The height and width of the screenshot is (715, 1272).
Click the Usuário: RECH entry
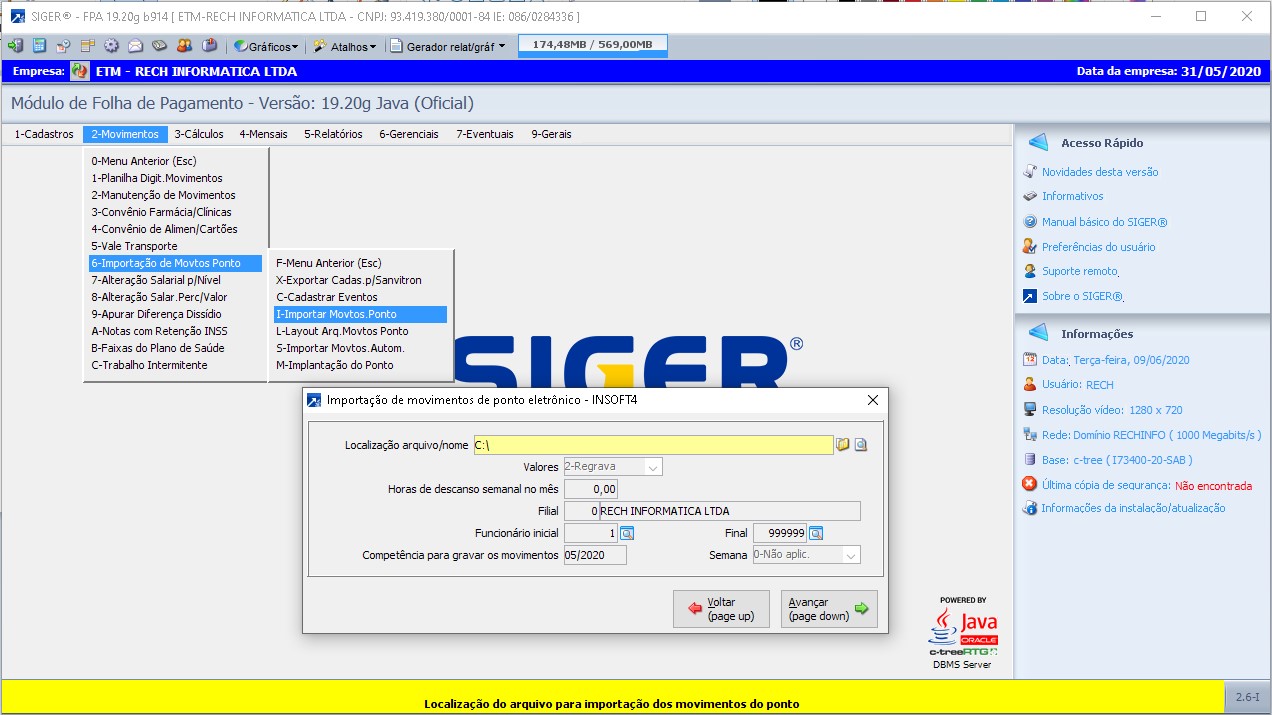pyautogui.click(x=1077, y=384)
